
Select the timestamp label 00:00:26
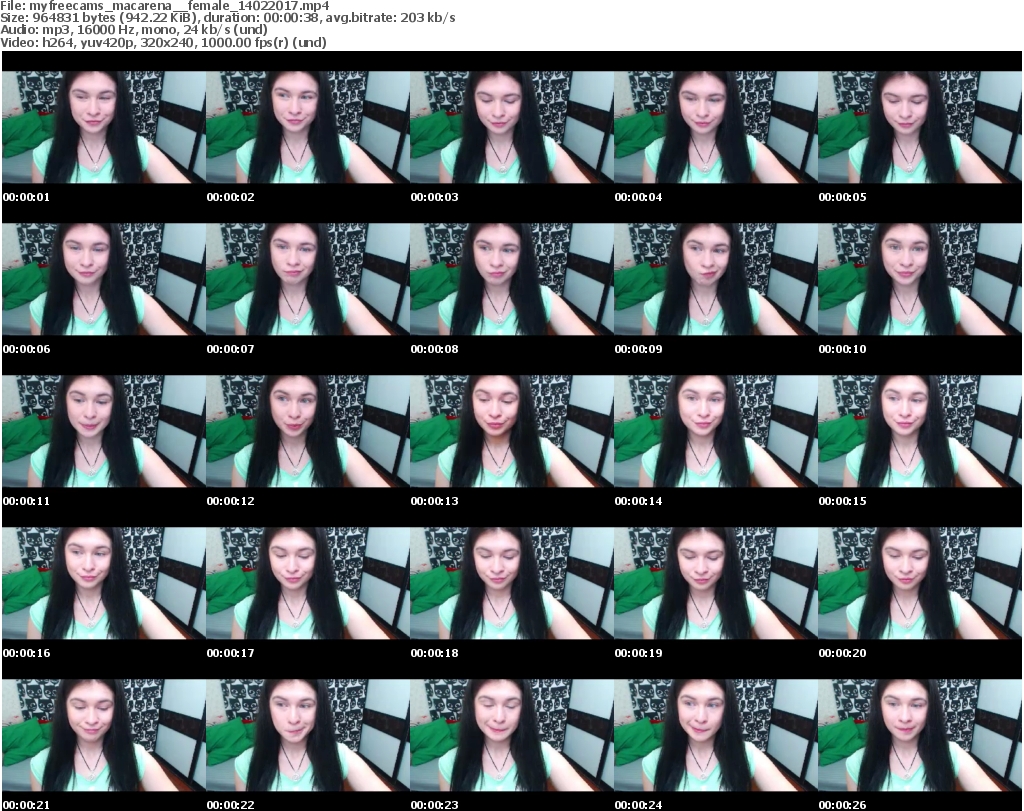click(x=842, y=805)
